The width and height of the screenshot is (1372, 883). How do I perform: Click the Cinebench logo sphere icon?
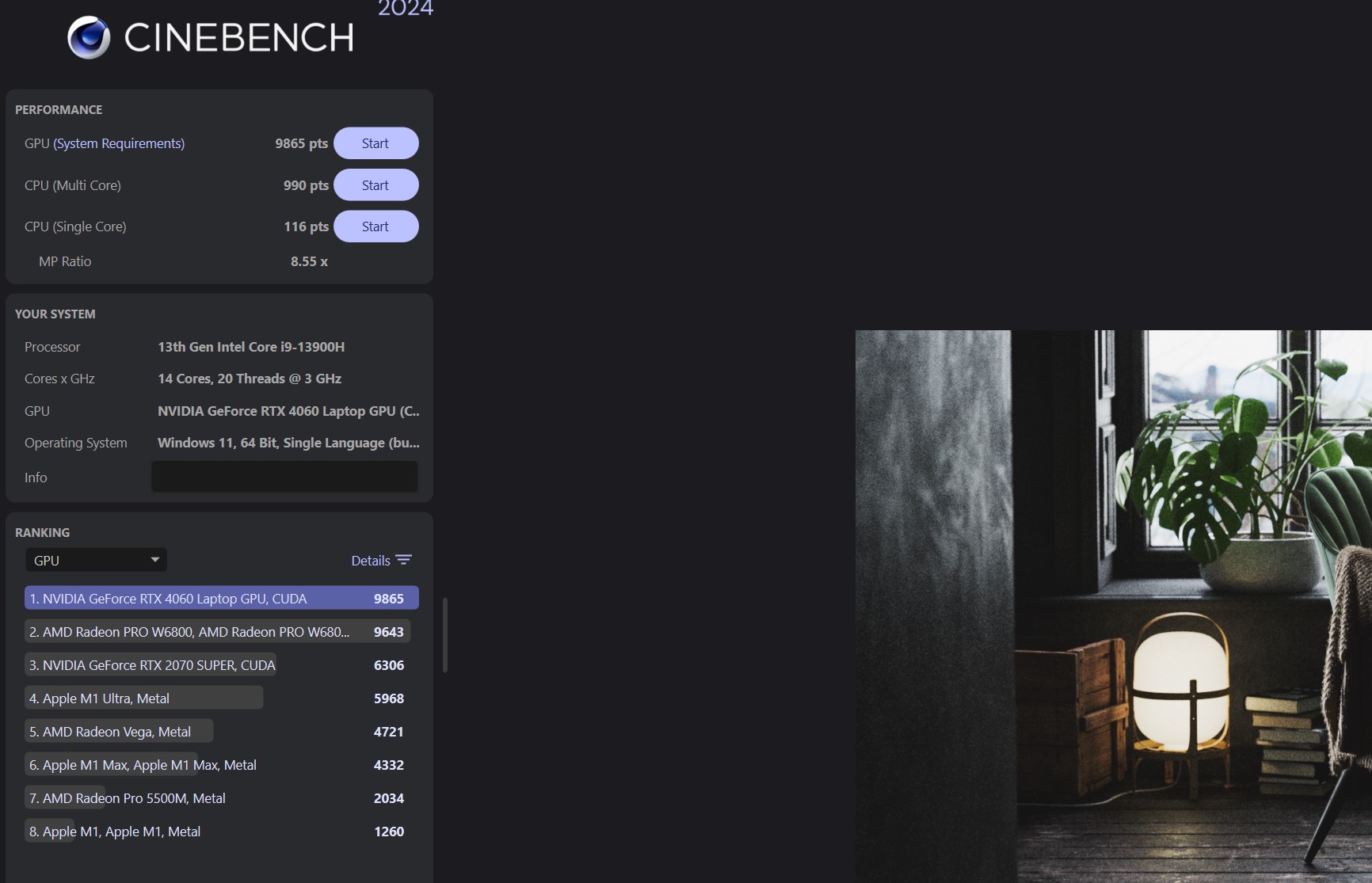pos(89,37)
